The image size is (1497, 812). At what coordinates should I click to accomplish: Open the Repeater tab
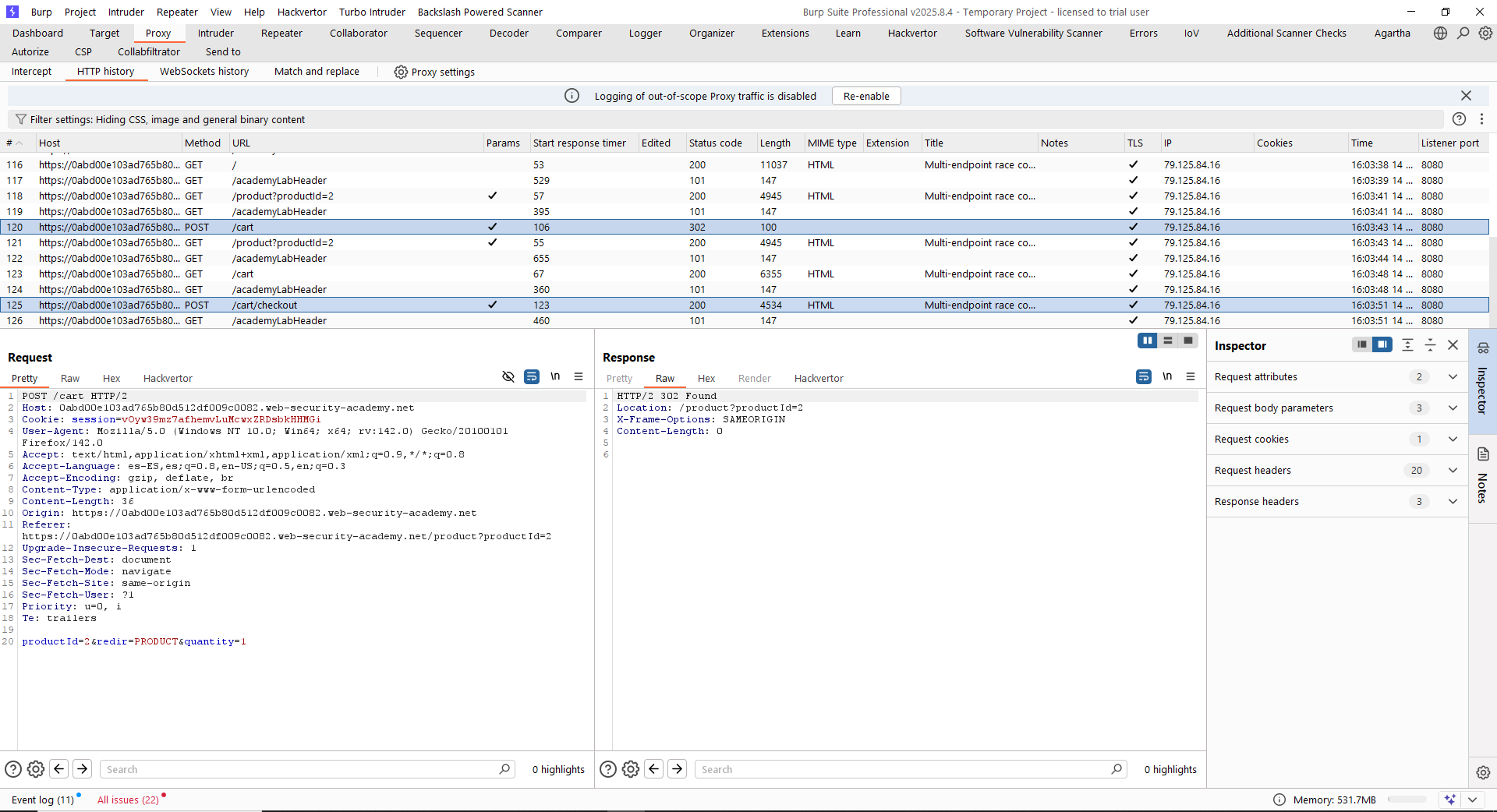[x=281, y=33]
